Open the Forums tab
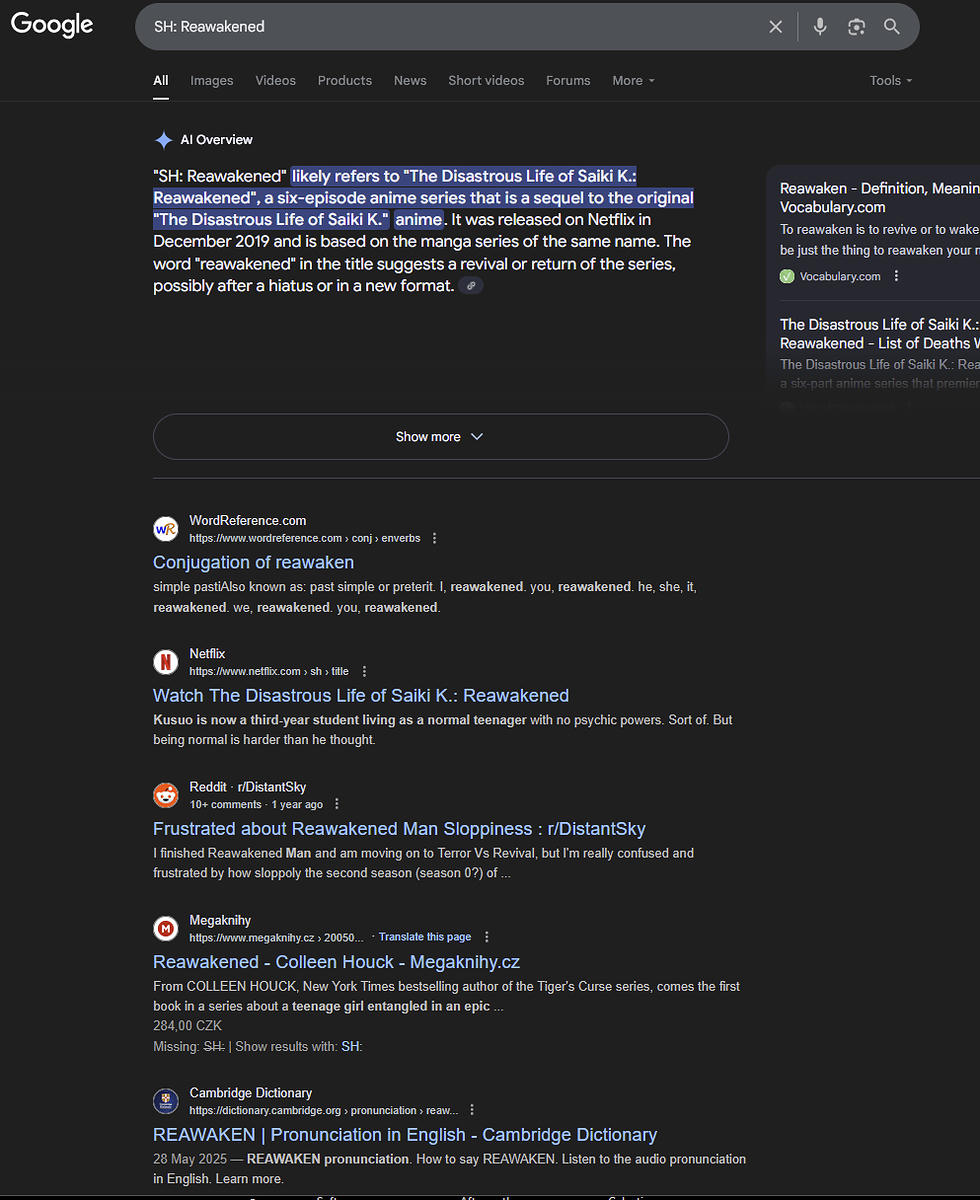980x1200 pixels. 568,81
